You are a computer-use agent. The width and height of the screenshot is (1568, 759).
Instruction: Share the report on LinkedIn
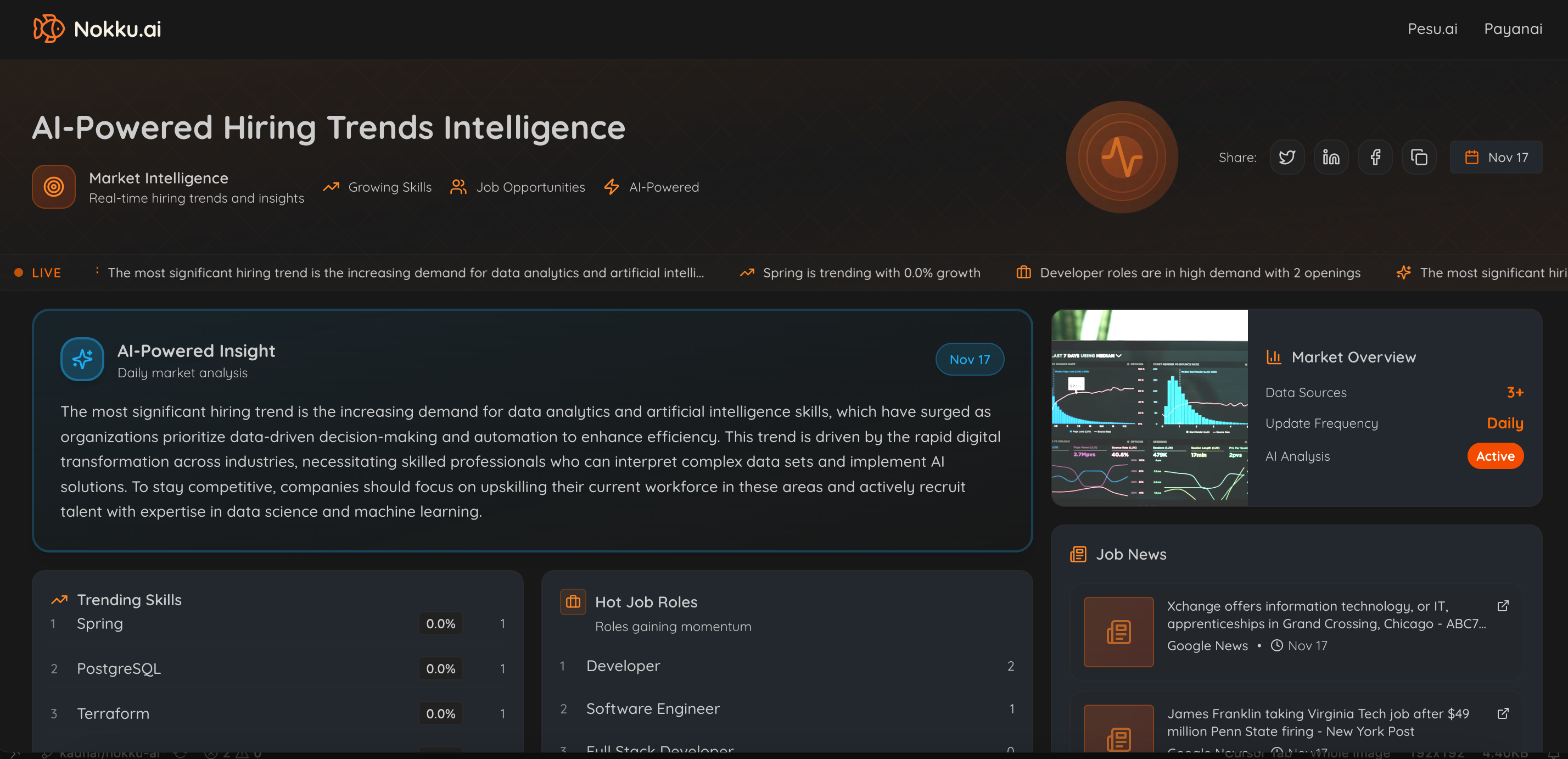click(x=1331, y=157)
